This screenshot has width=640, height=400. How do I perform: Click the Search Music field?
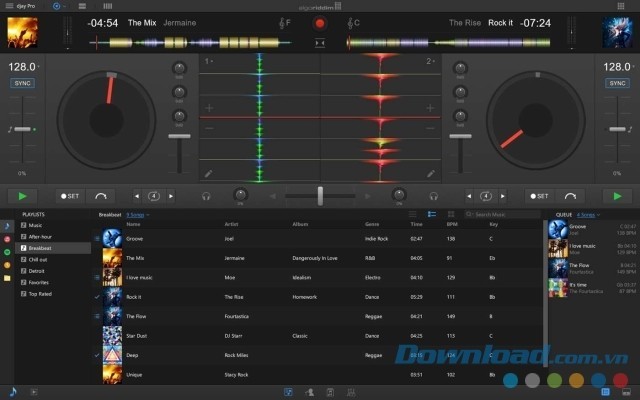click(502, 214)
